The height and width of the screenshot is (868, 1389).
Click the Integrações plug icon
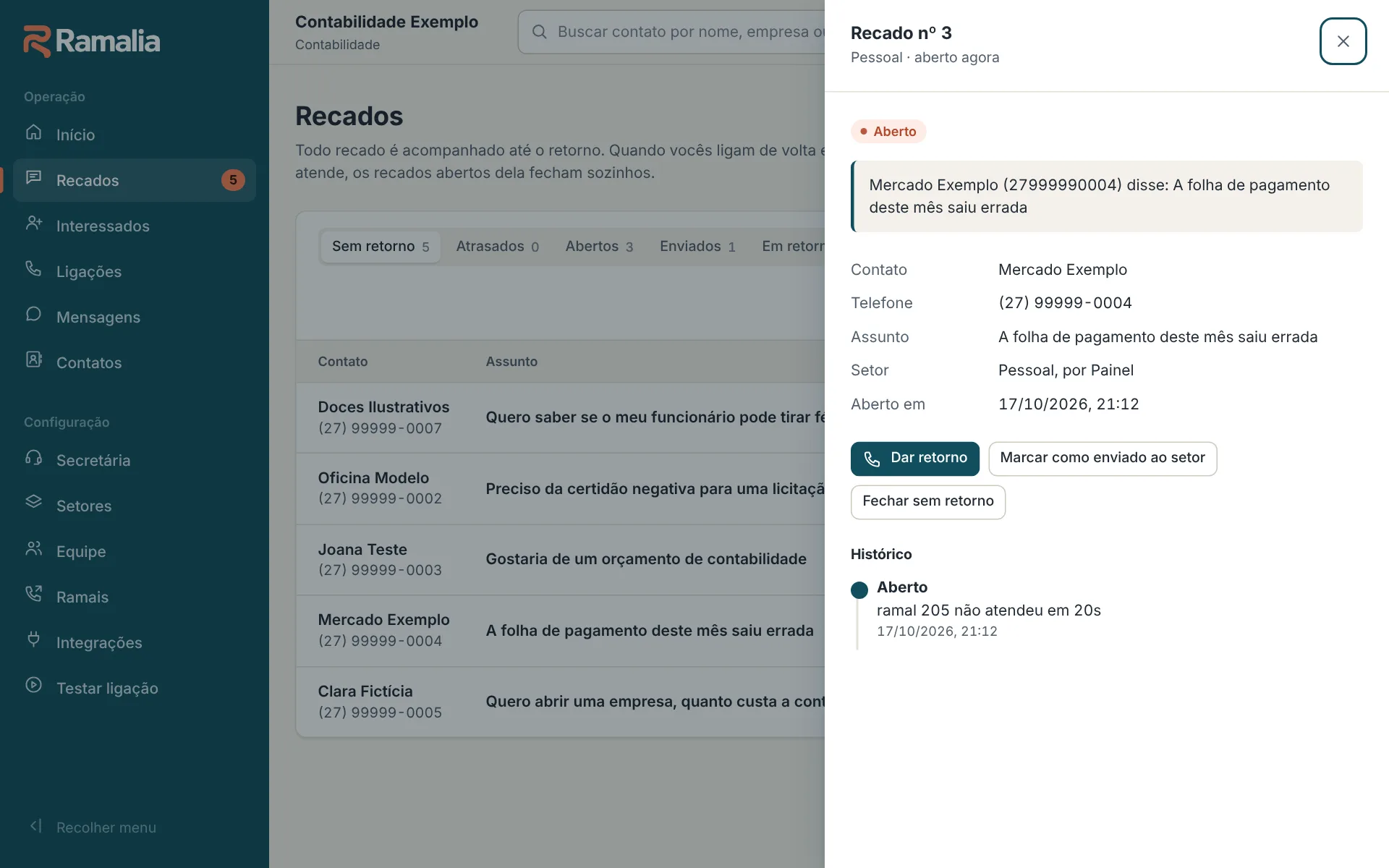(x=33, y=640)
